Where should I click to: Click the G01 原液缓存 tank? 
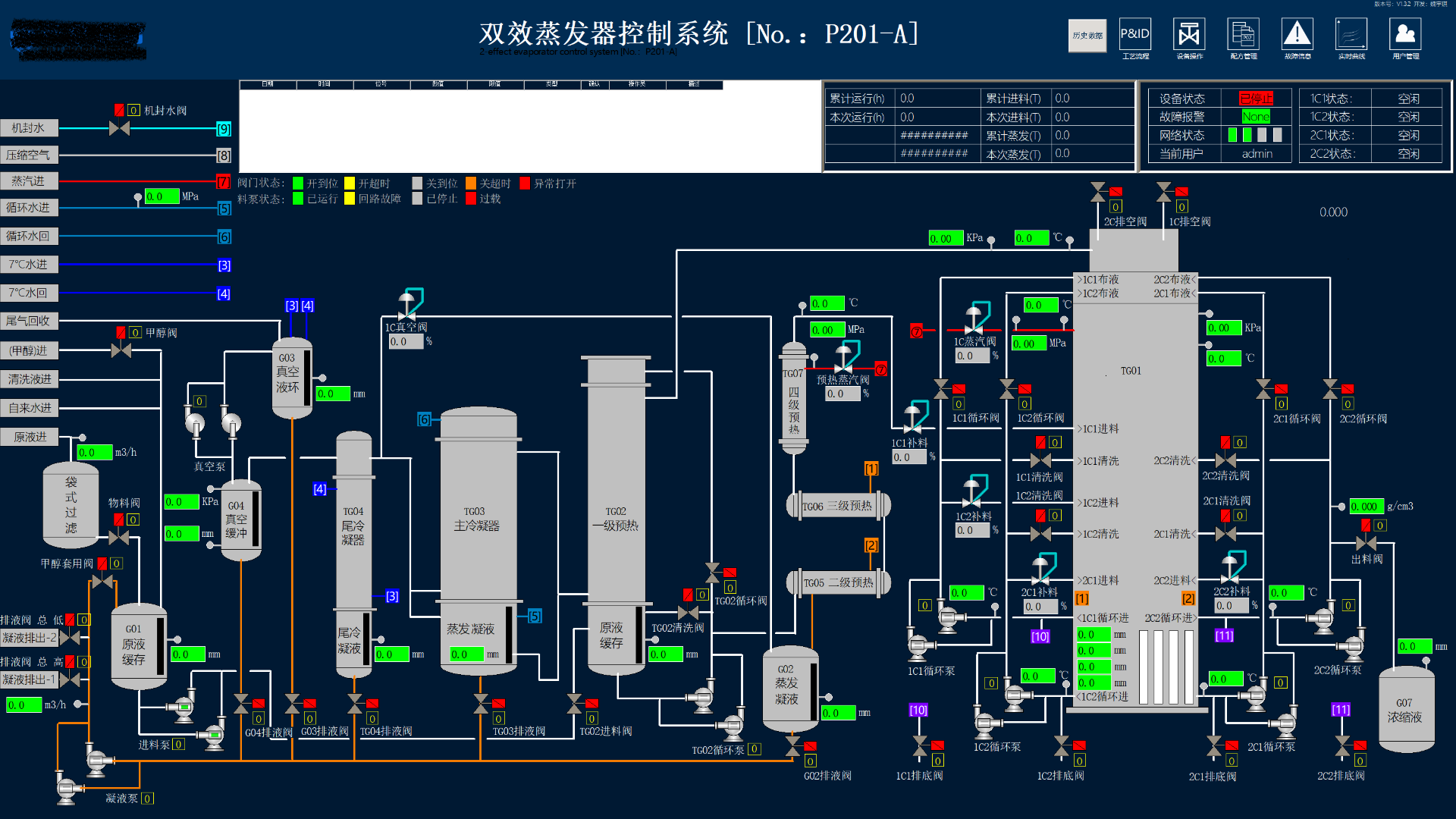(139, 646)
